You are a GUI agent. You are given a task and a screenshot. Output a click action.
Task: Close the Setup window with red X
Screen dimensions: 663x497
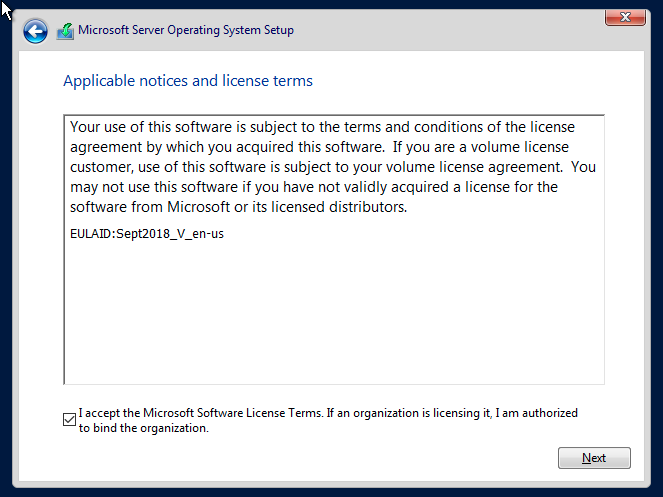pos(625,17)
